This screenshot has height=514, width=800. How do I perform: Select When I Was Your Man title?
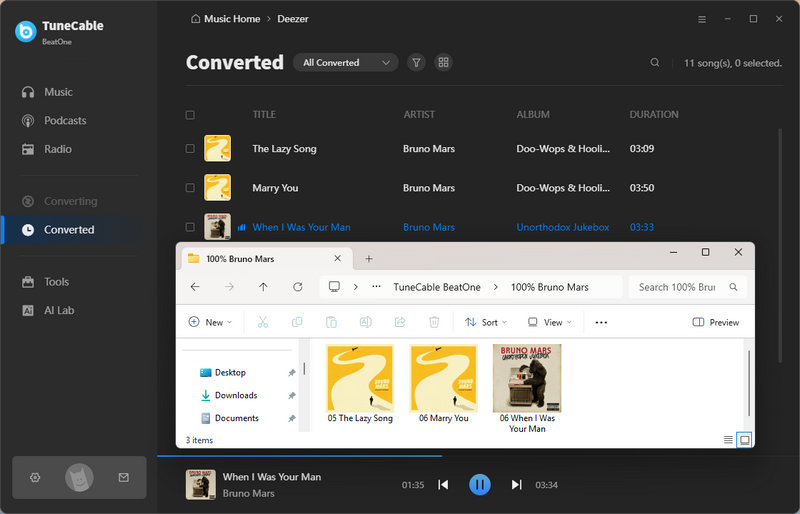[301, 227]
